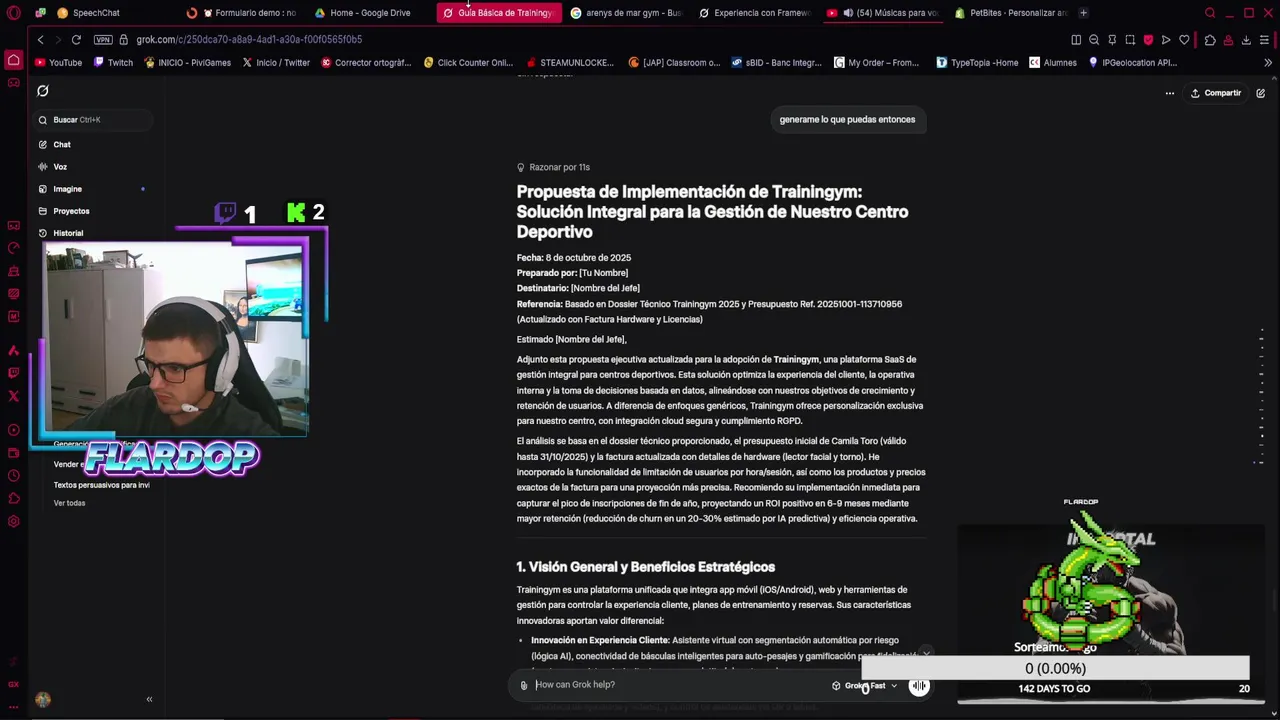
Task: Open the Grok model selector dropdown
Action: [865, 686]
